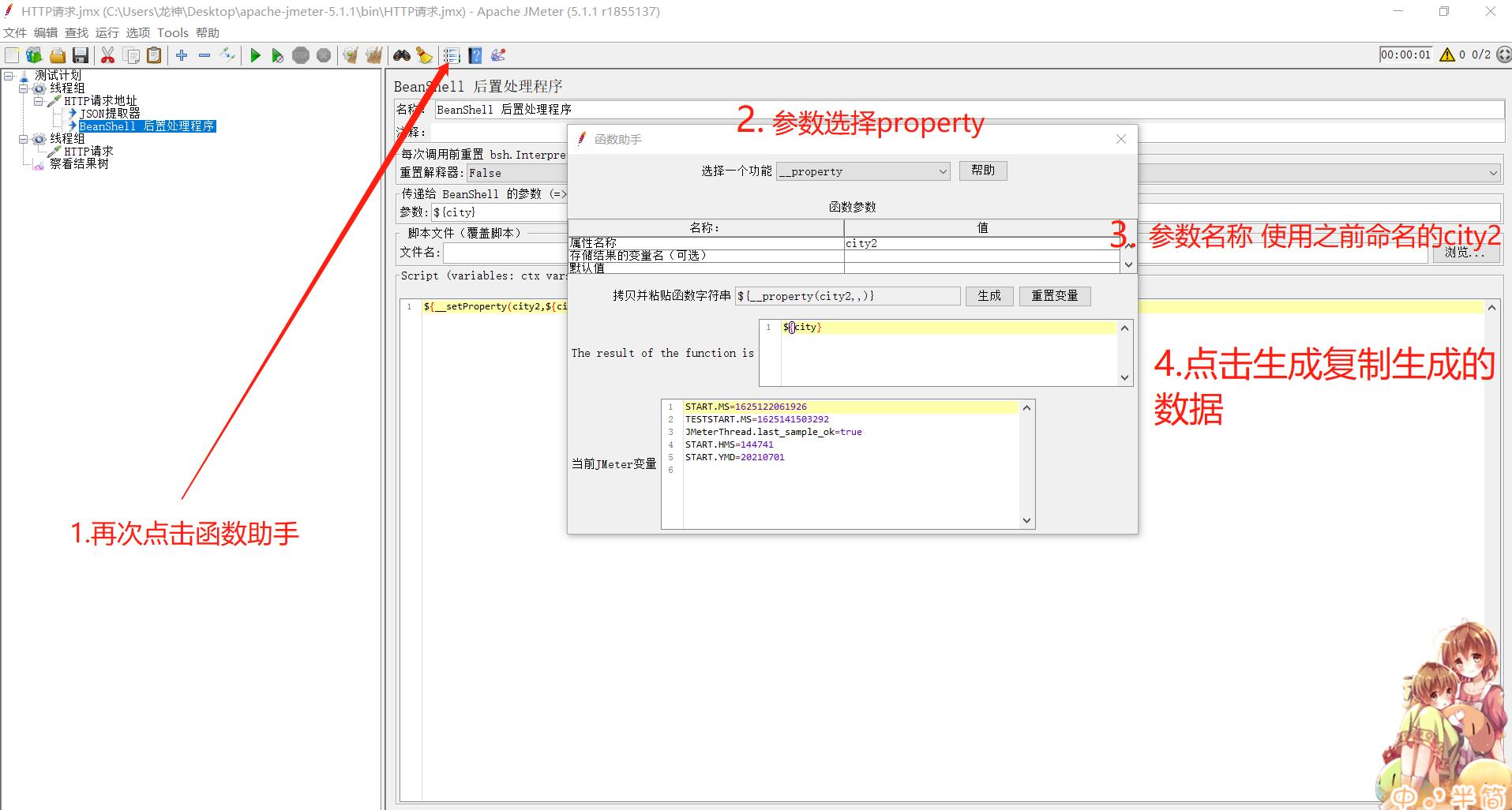Close the 函数助手 dialog
This screenshot has height=810, width=1512.
click(x=1121, y=139)
